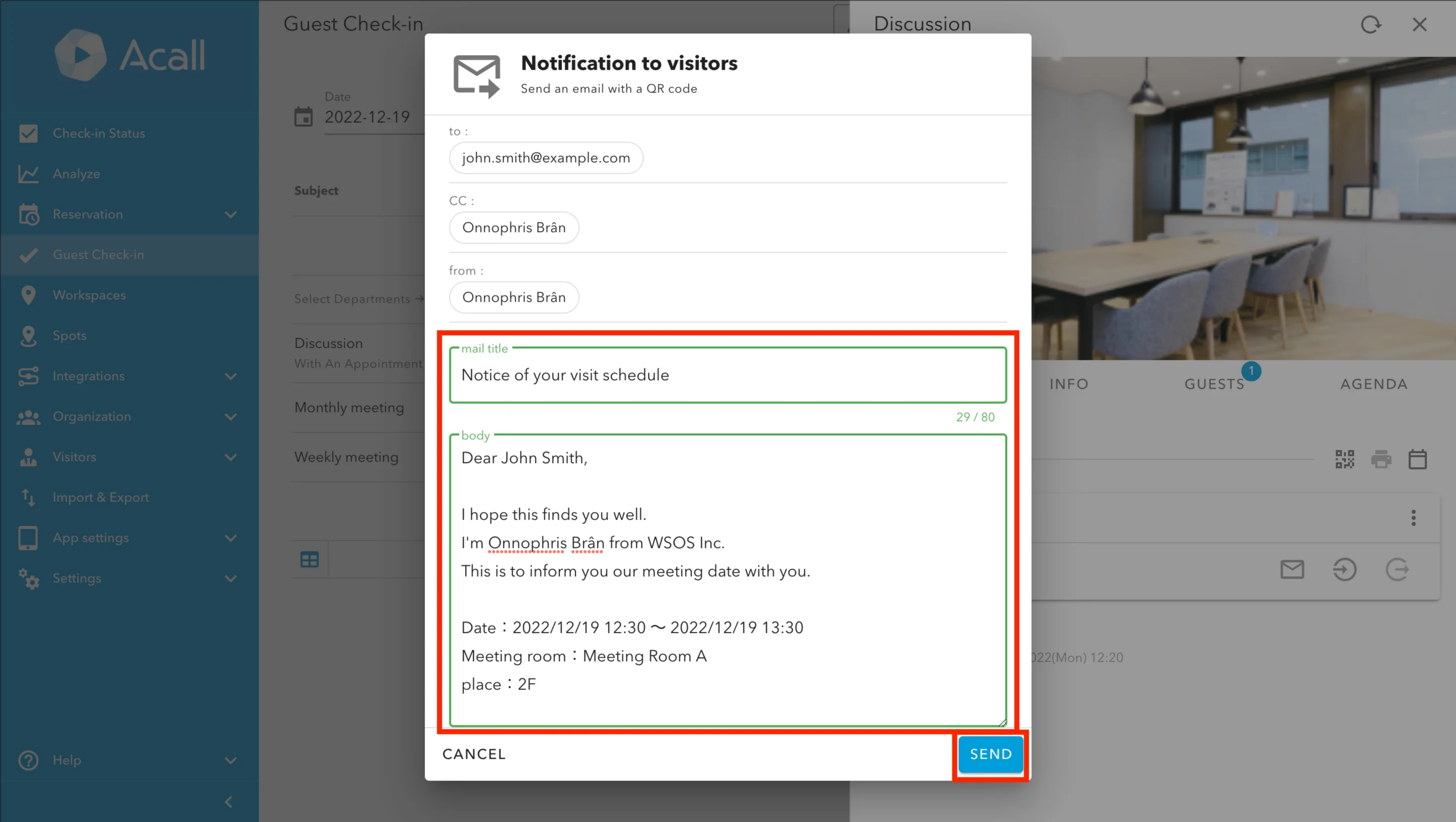Switch to the GUESTS tab
1456x822 pixels.
(x=1215, y=384)
